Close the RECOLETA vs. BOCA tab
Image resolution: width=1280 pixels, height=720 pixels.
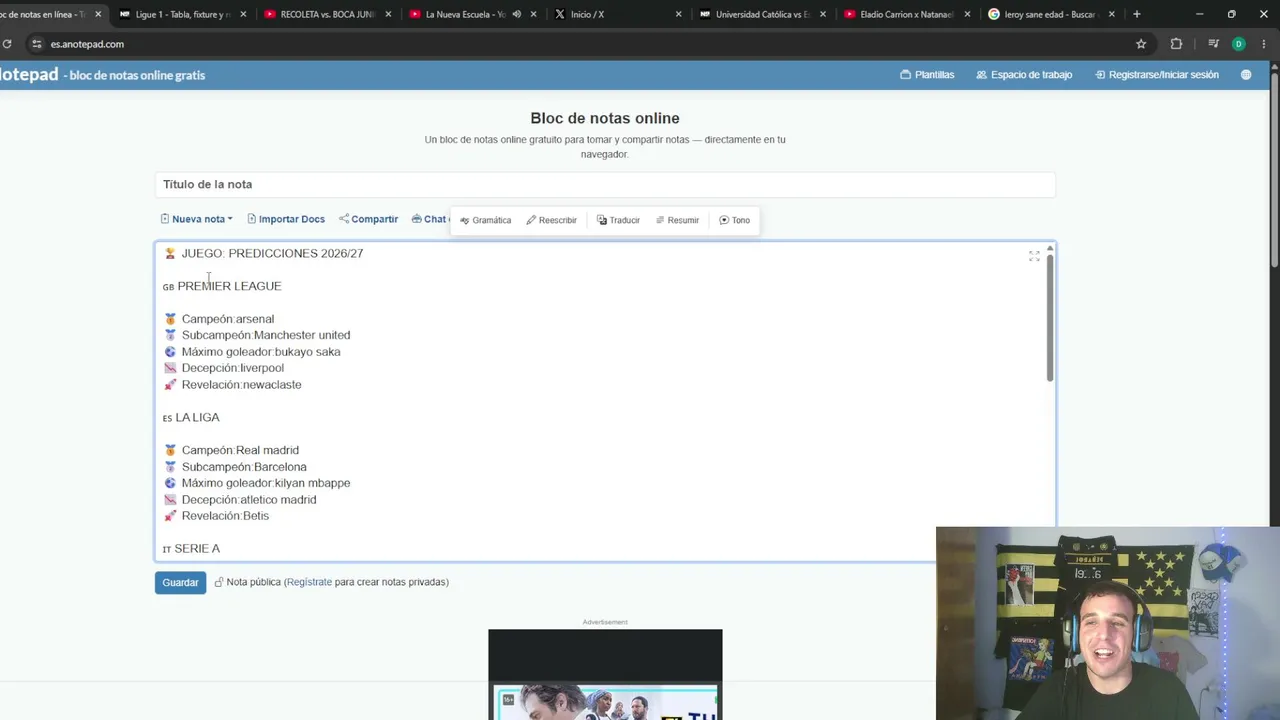tap(388, 14)
